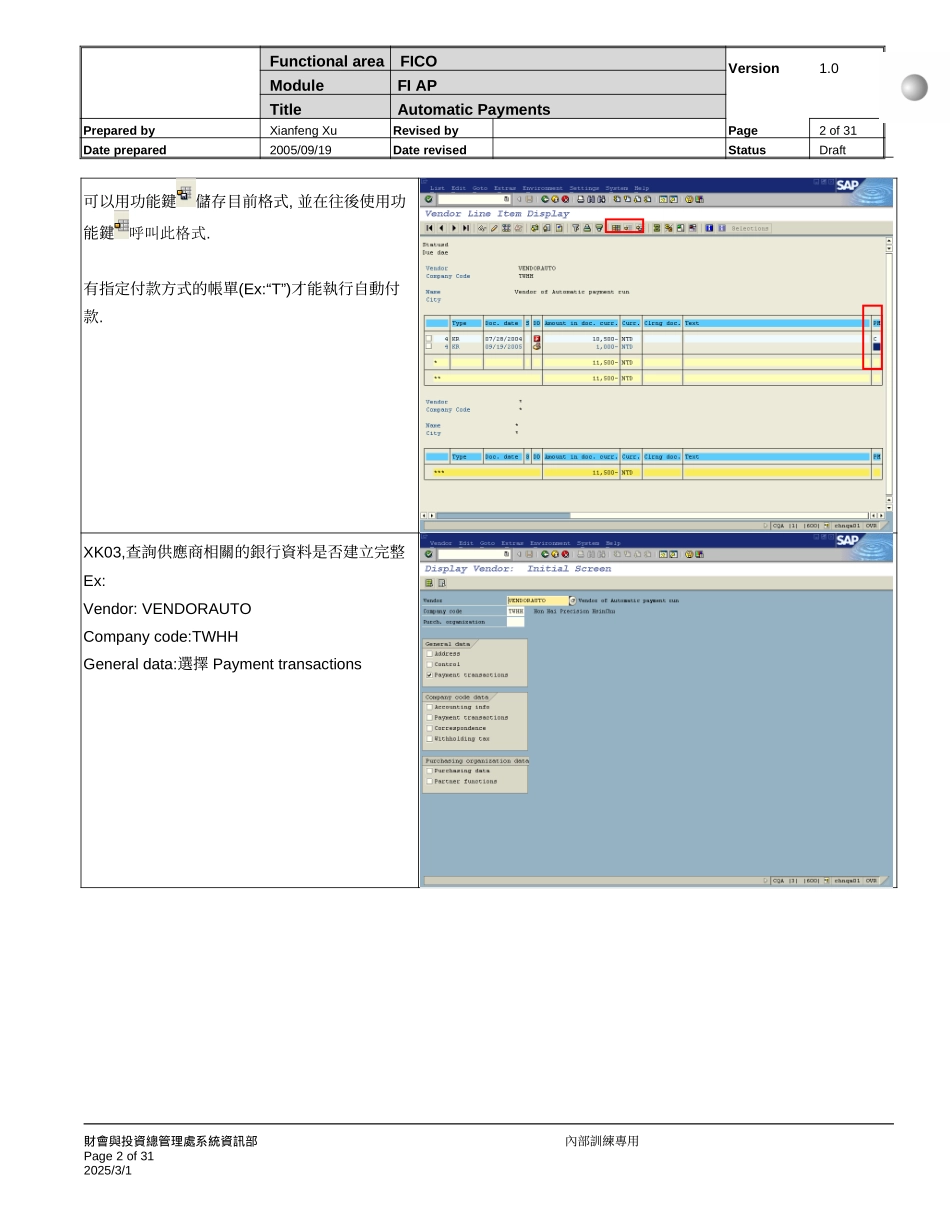Click the Set Filter funnel icon
This screenshot has height=1230, width=950.
(x=575, y=228)
